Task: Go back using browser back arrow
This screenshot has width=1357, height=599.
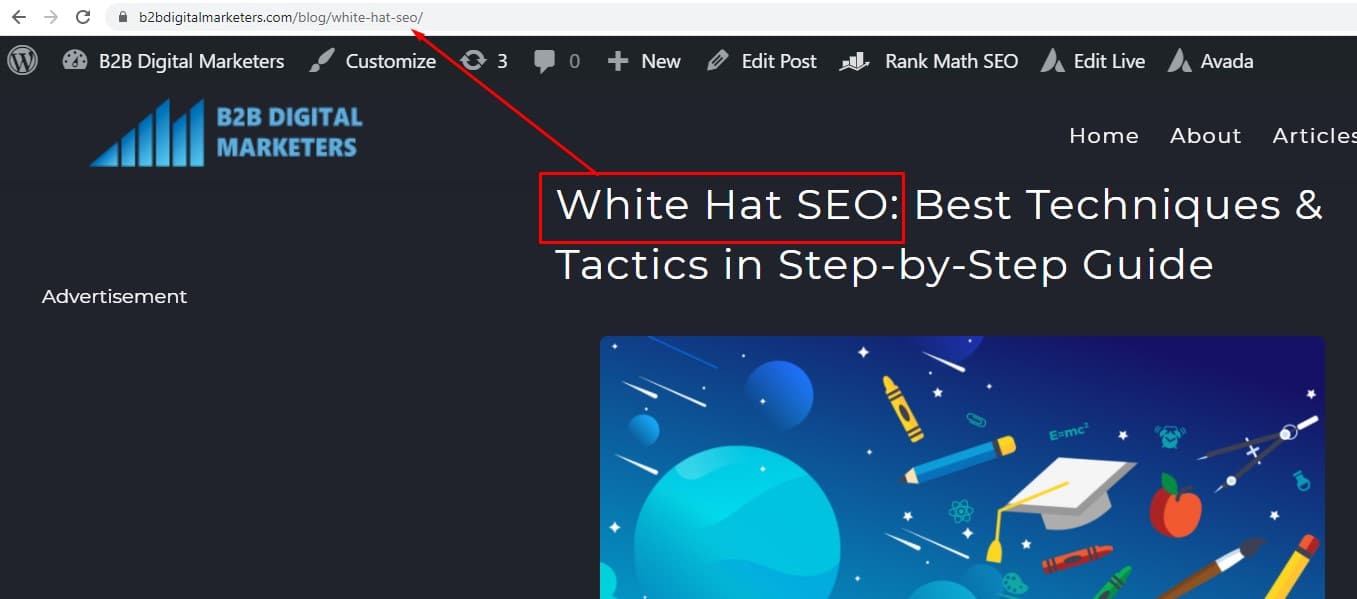Action: 18,17
